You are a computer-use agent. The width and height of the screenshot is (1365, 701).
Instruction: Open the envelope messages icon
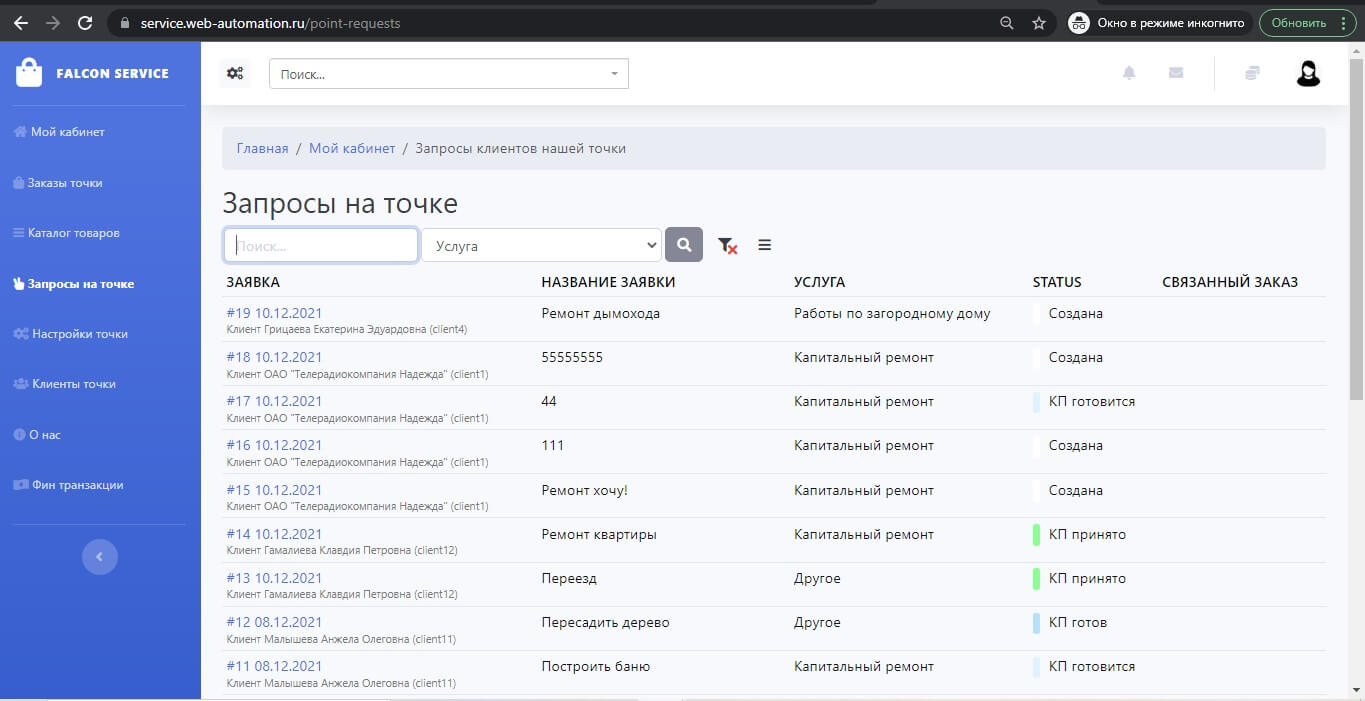(x=1176, y=73)
